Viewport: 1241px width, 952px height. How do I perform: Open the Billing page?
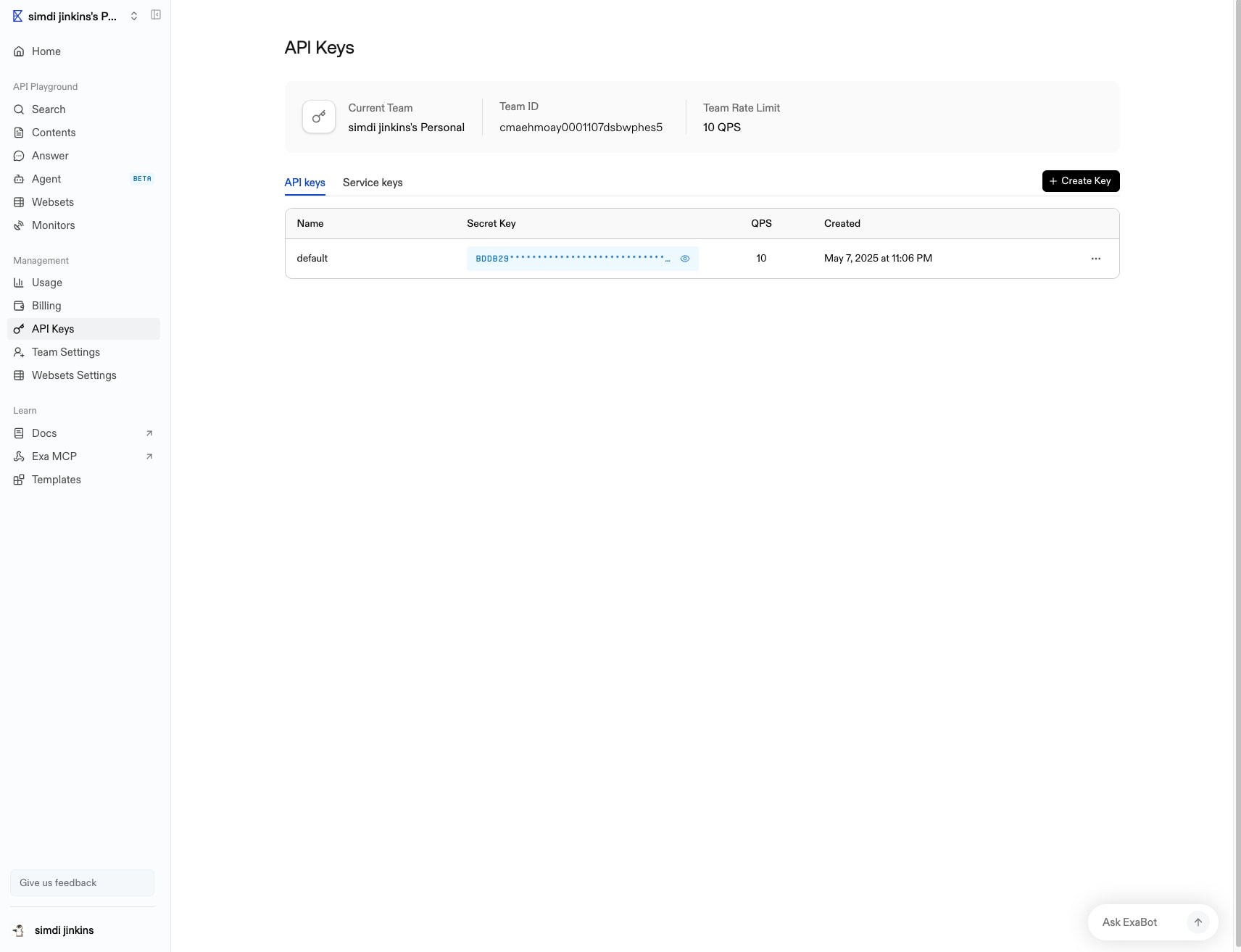(x=83, y=306)
